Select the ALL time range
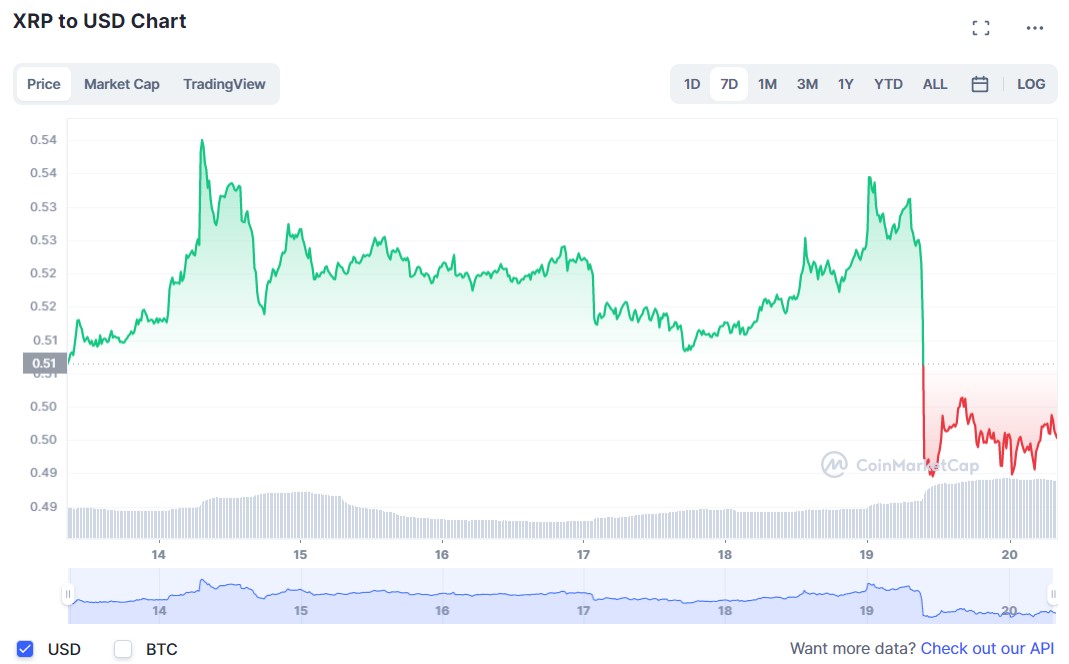1069x664 pixels. click(x=935, y=84)
